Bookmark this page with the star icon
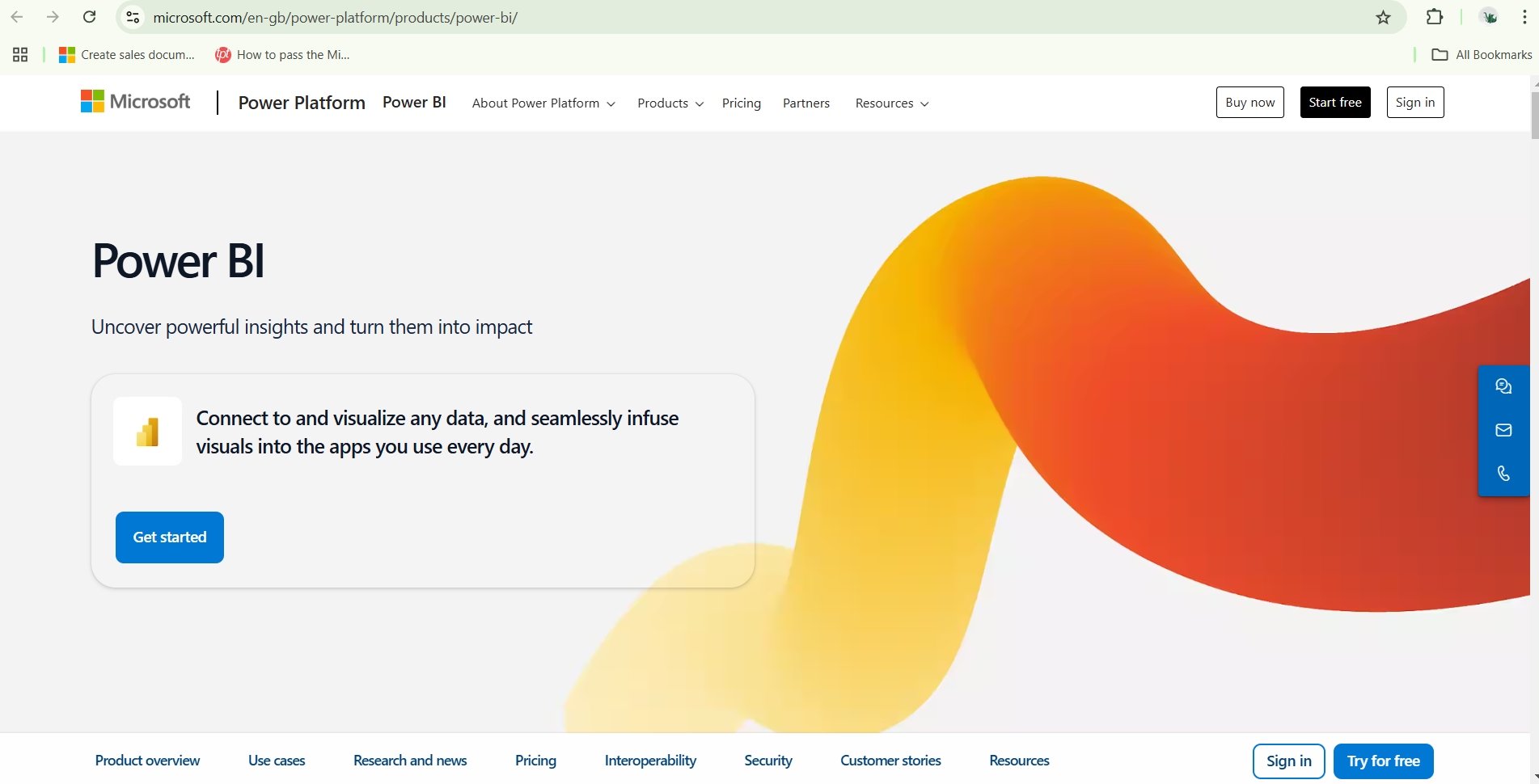Screen dimensions: 1539x784 click(1384, 17)
